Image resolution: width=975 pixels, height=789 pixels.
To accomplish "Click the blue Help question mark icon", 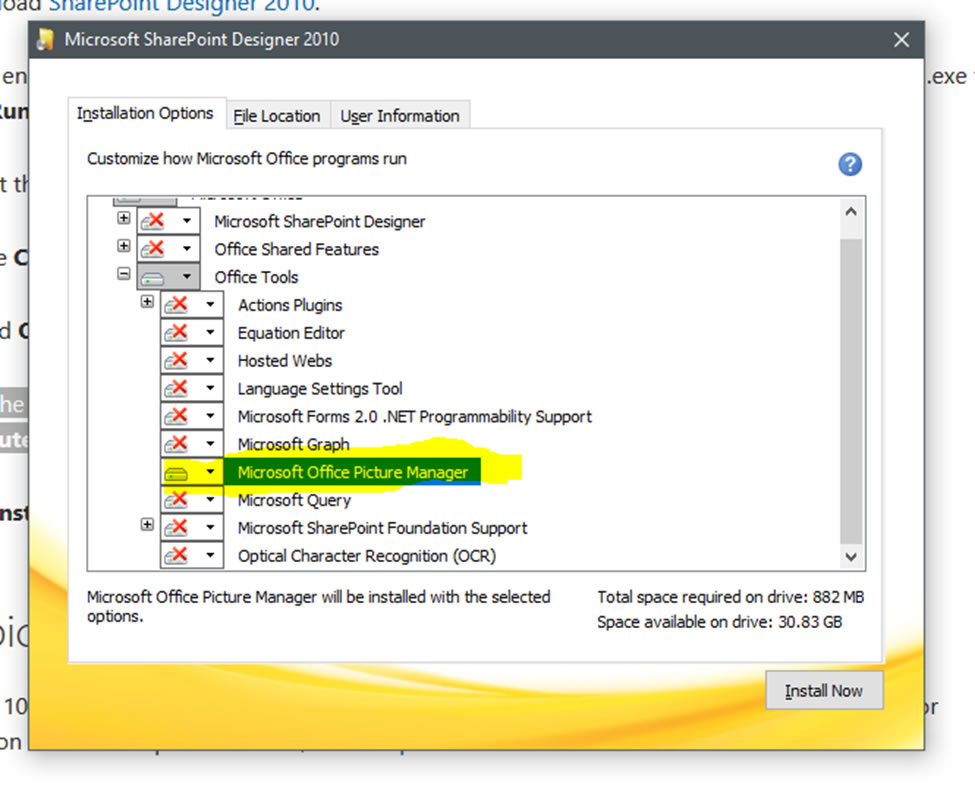I will (850, 164).
